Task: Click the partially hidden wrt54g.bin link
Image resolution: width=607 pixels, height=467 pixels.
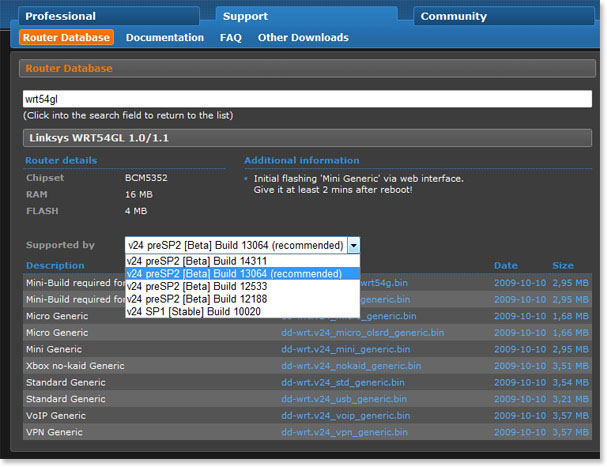Action: click(x=384, y=283)
